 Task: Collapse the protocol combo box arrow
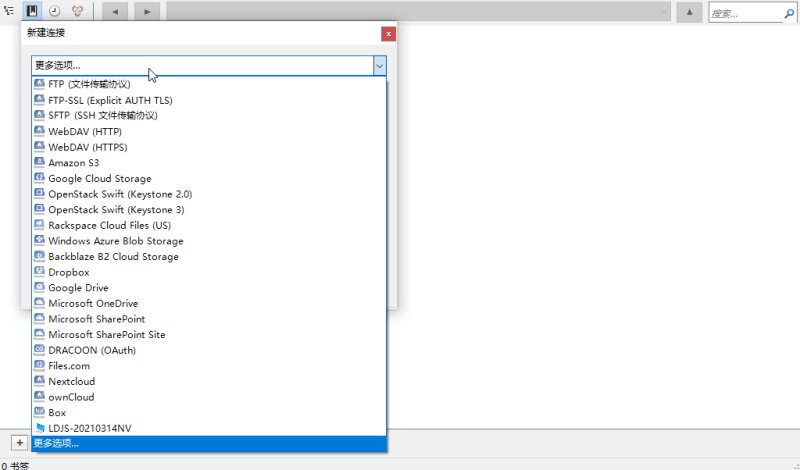pos(380,66)
